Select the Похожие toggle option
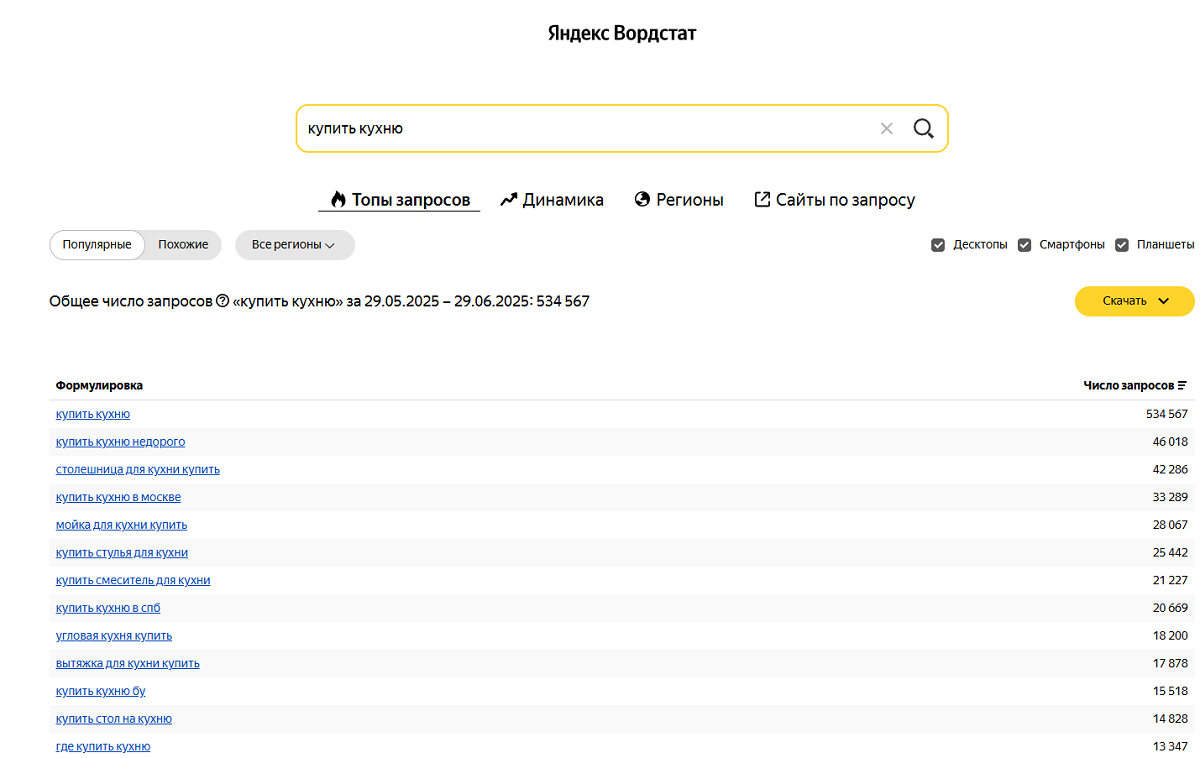Screen dimensions: 1200x758 tap(183, 245)
